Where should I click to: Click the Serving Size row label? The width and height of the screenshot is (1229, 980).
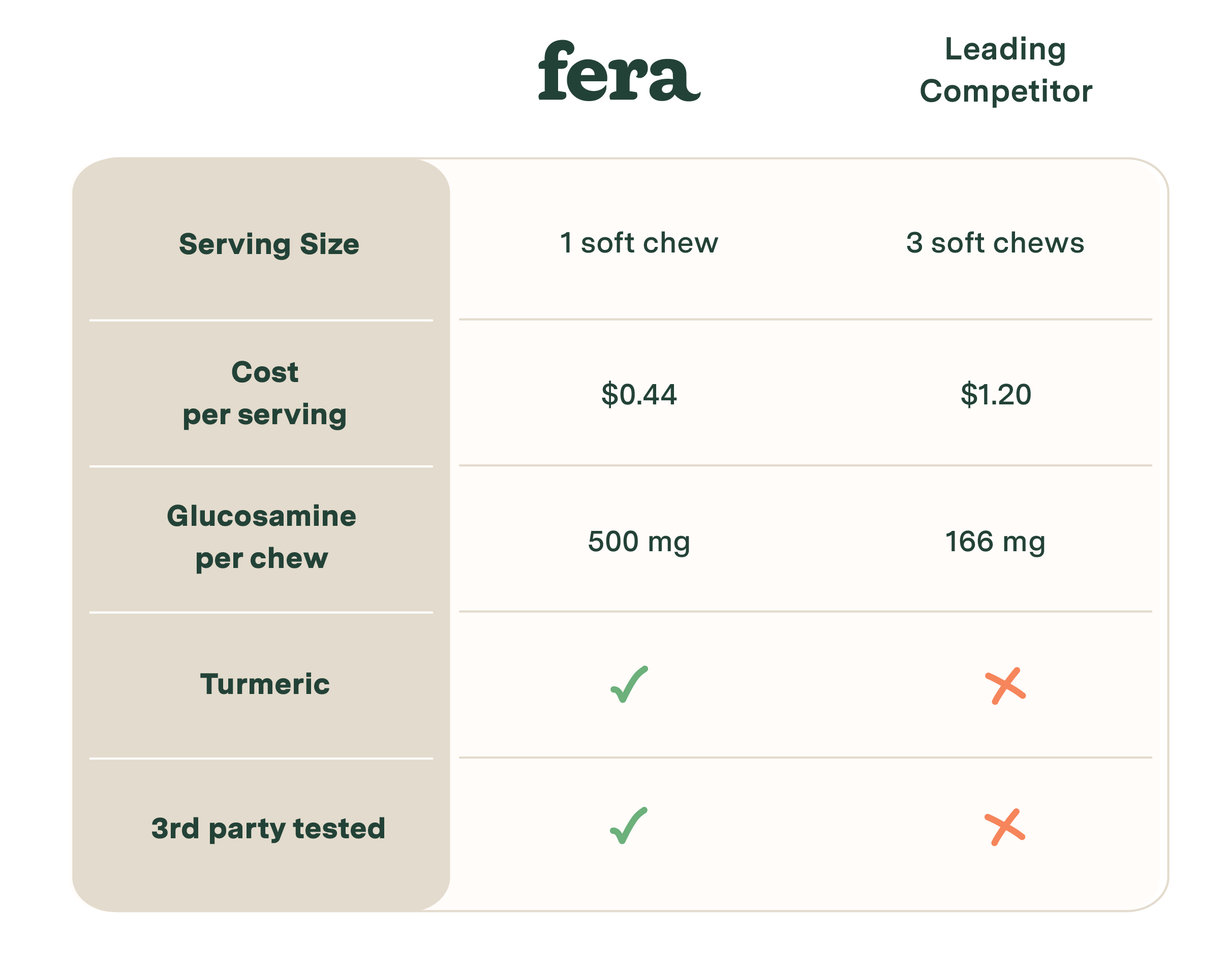(269, 244)
